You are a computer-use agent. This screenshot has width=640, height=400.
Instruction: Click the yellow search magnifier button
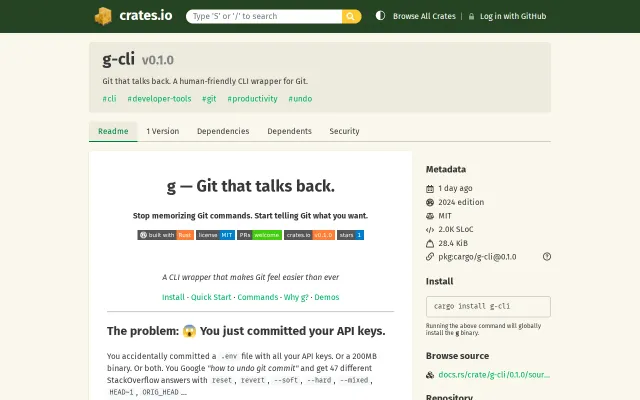pos(351,16)
